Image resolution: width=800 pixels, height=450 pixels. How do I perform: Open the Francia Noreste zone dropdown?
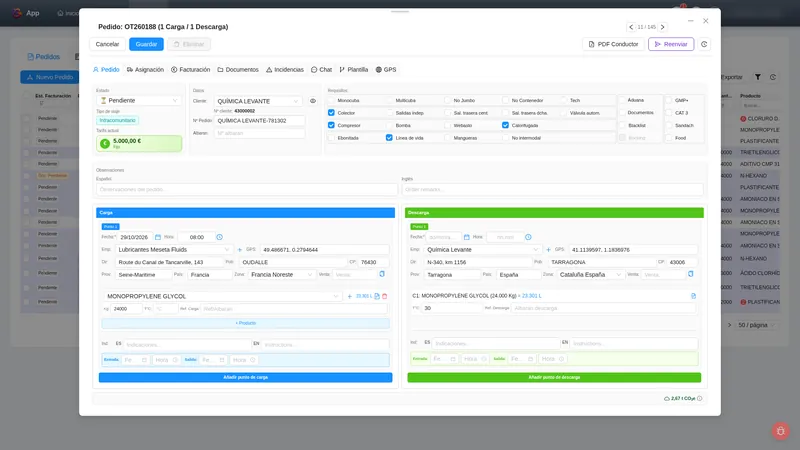click(281, 274)
